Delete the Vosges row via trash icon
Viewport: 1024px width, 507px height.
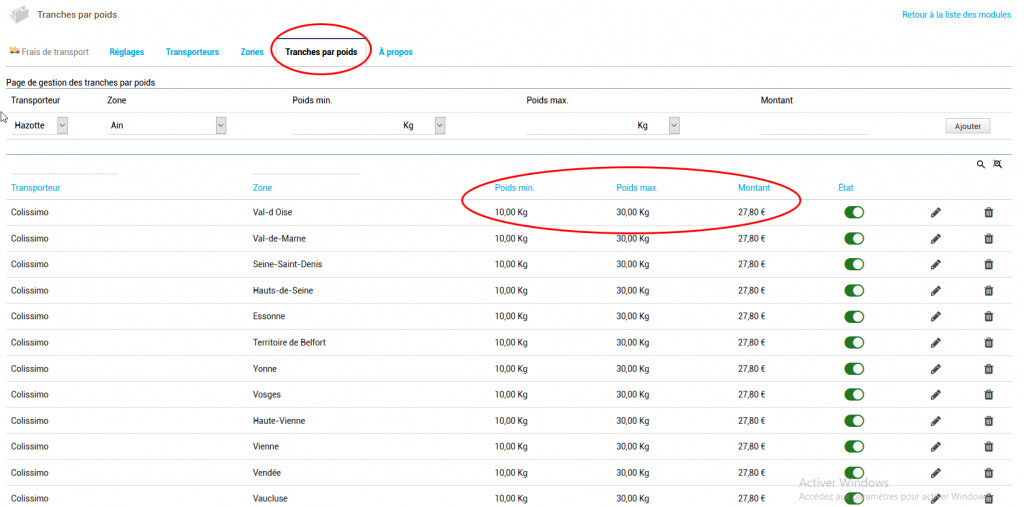pos(988,394)
